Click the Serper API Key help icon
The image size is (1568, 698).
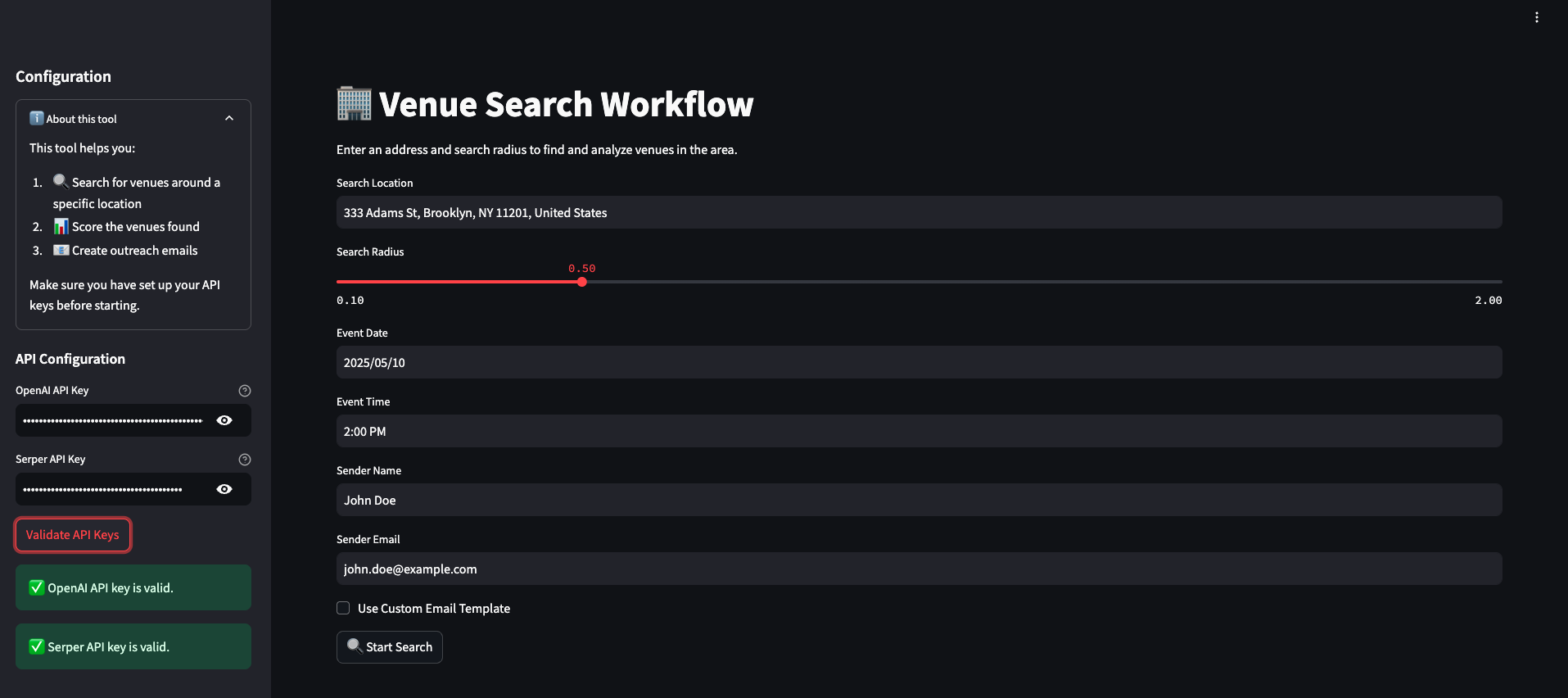[244, 460]
